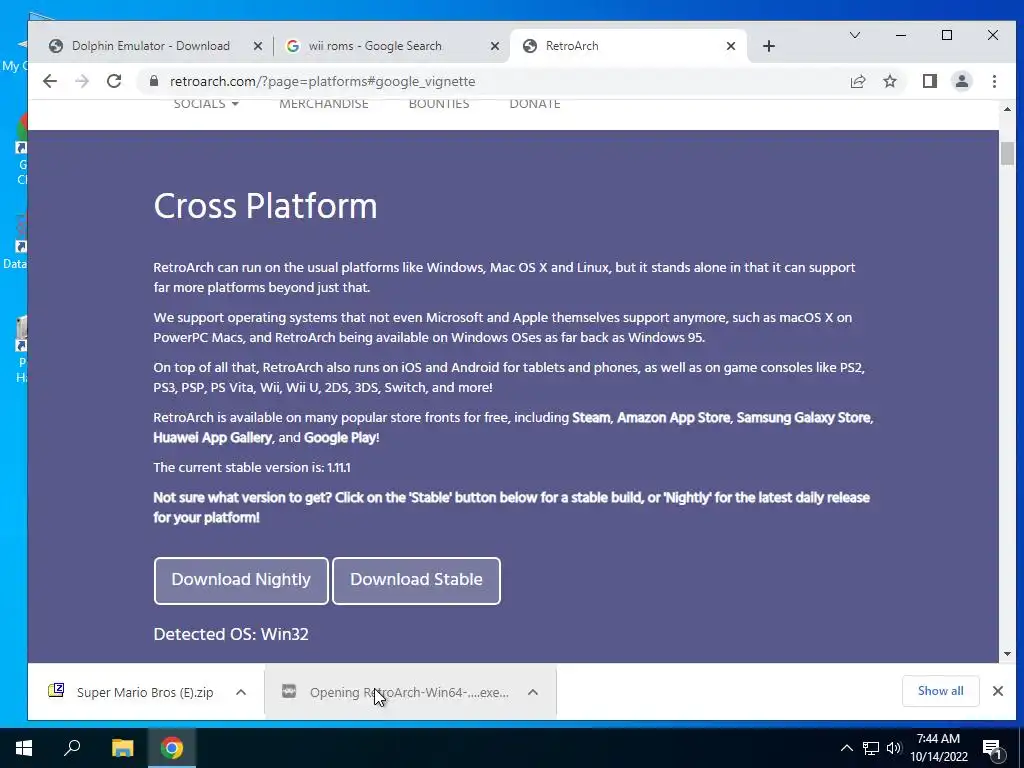
Task: Click the current stable version 1.11.1 text
Action: [x=252, y=468]
